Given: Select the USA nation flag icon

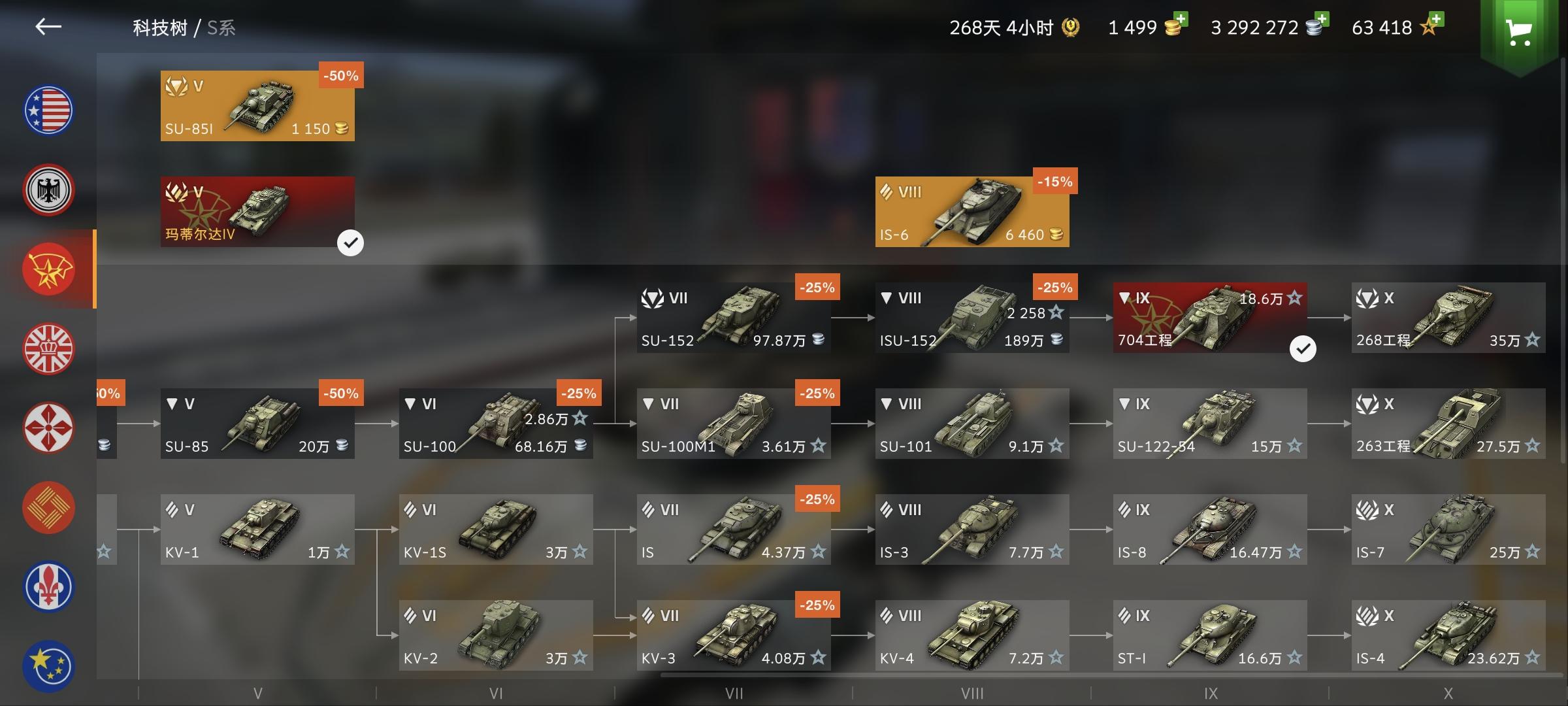Looking at the screenshot, I should pyautogui.click(x=48, y=110).
